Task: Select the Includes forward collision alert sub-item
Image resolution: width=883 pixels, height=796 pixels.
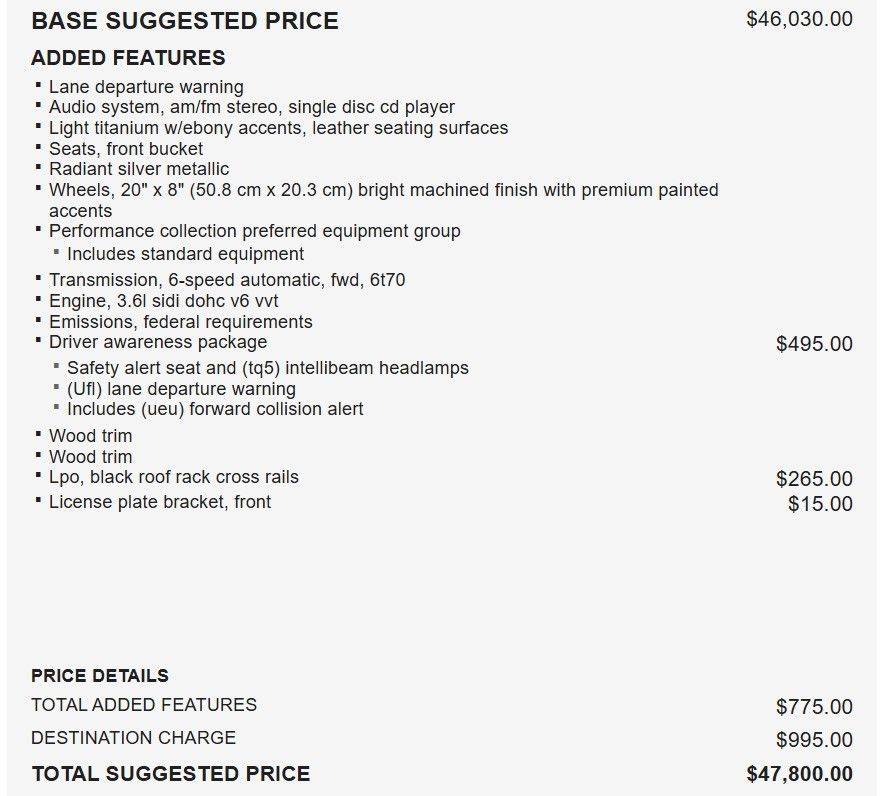Action: coord(215,409)
